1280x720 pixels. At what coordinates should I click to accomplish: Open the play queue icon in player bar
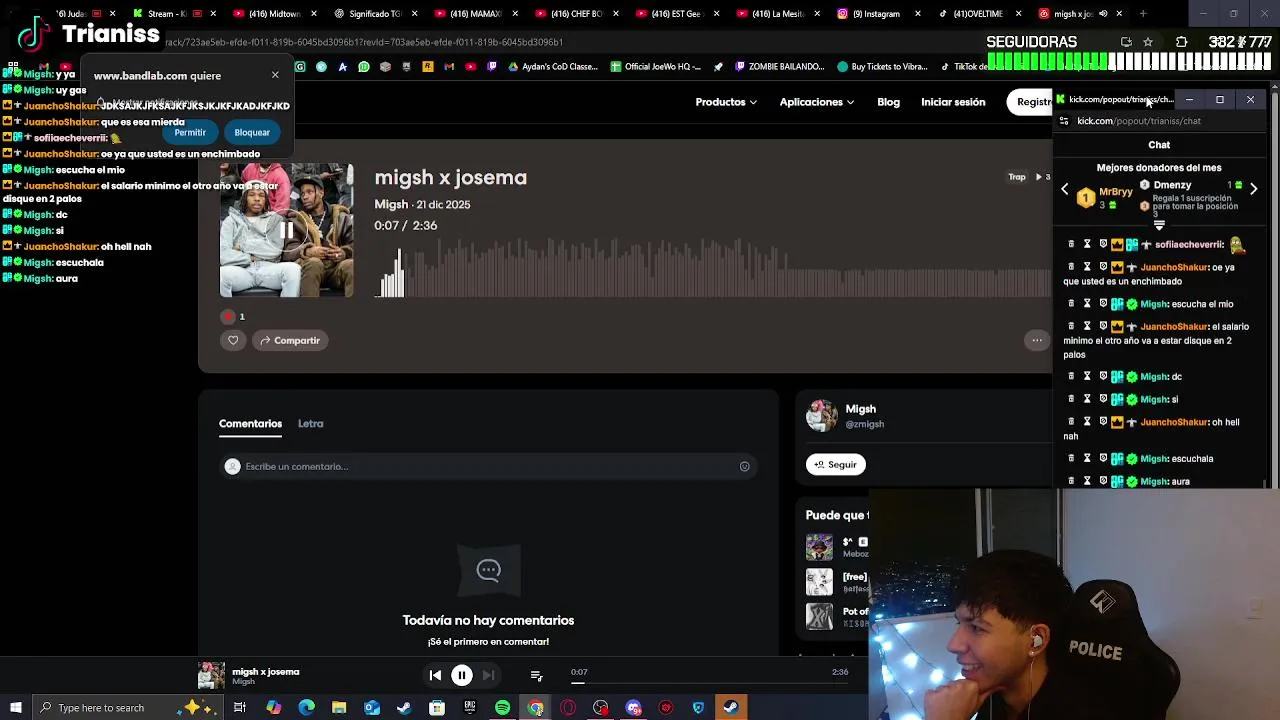tap(536, 676)
